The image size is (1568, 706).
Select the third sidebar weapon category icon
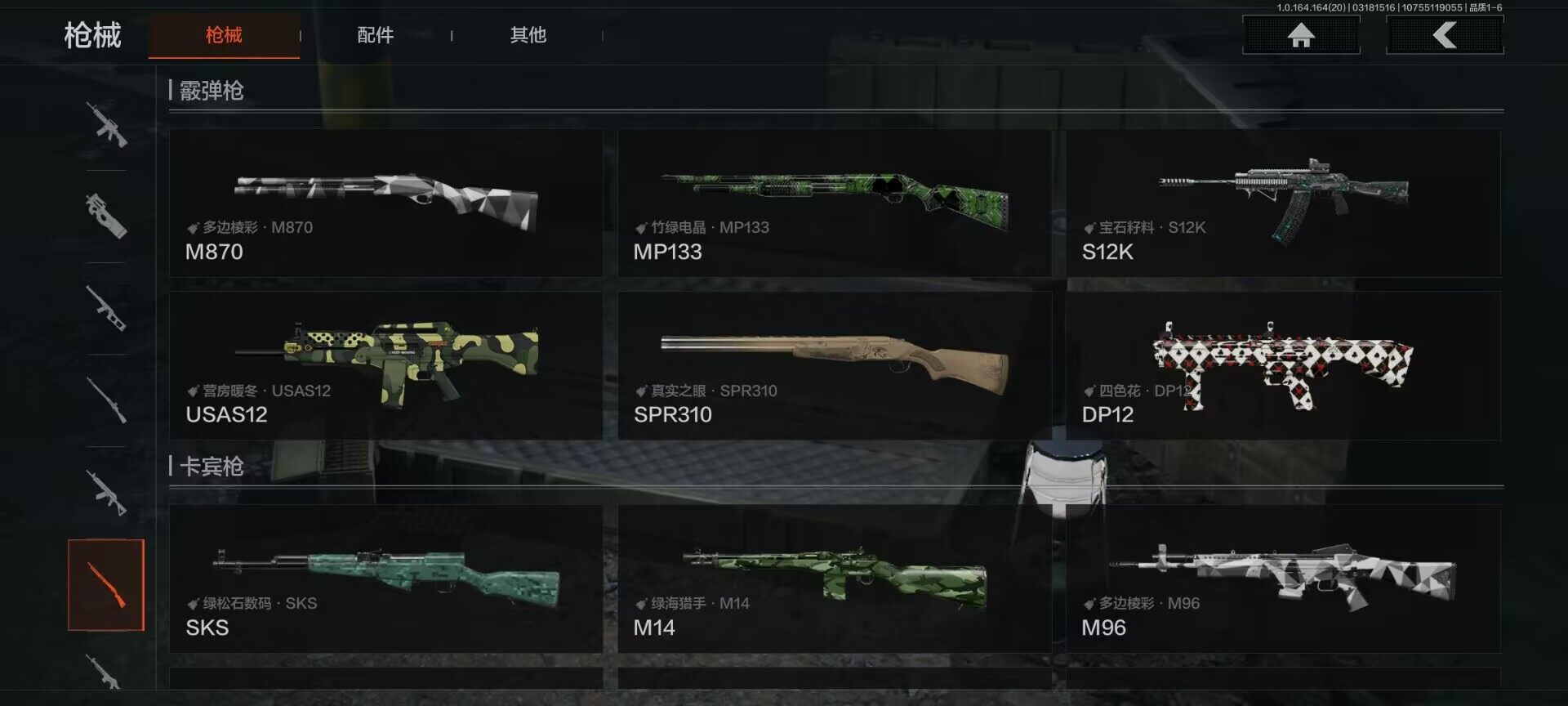coord(107,308)
